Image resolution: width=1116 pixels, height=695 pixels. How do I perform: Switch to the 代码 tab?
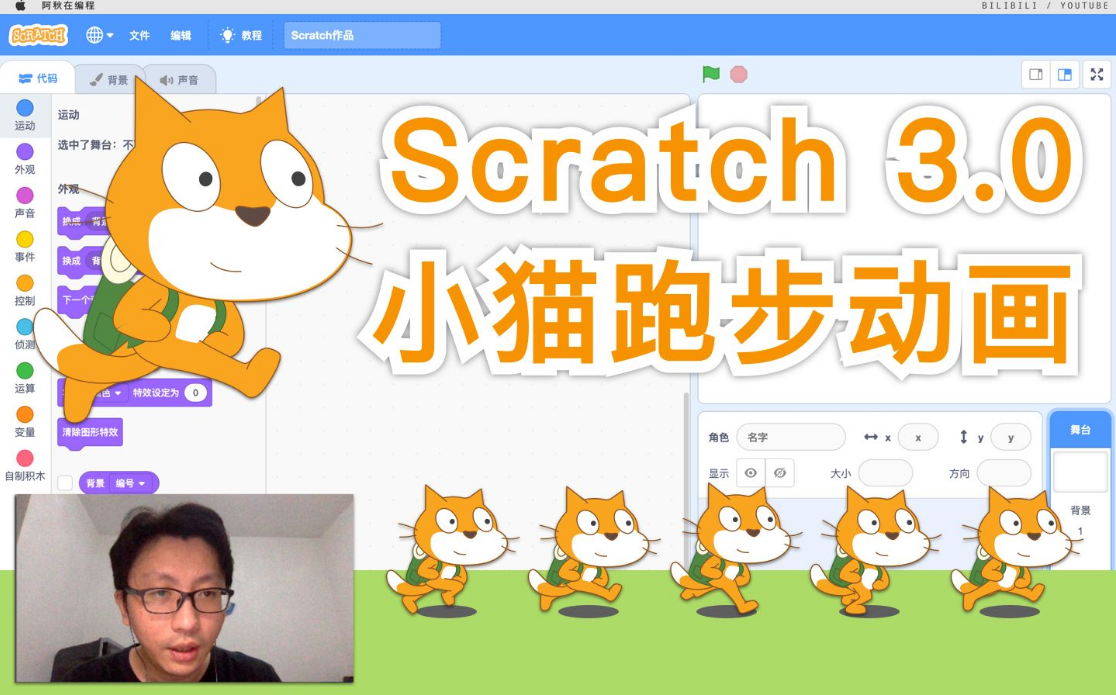pyautogui.click(x=38, y=78)
